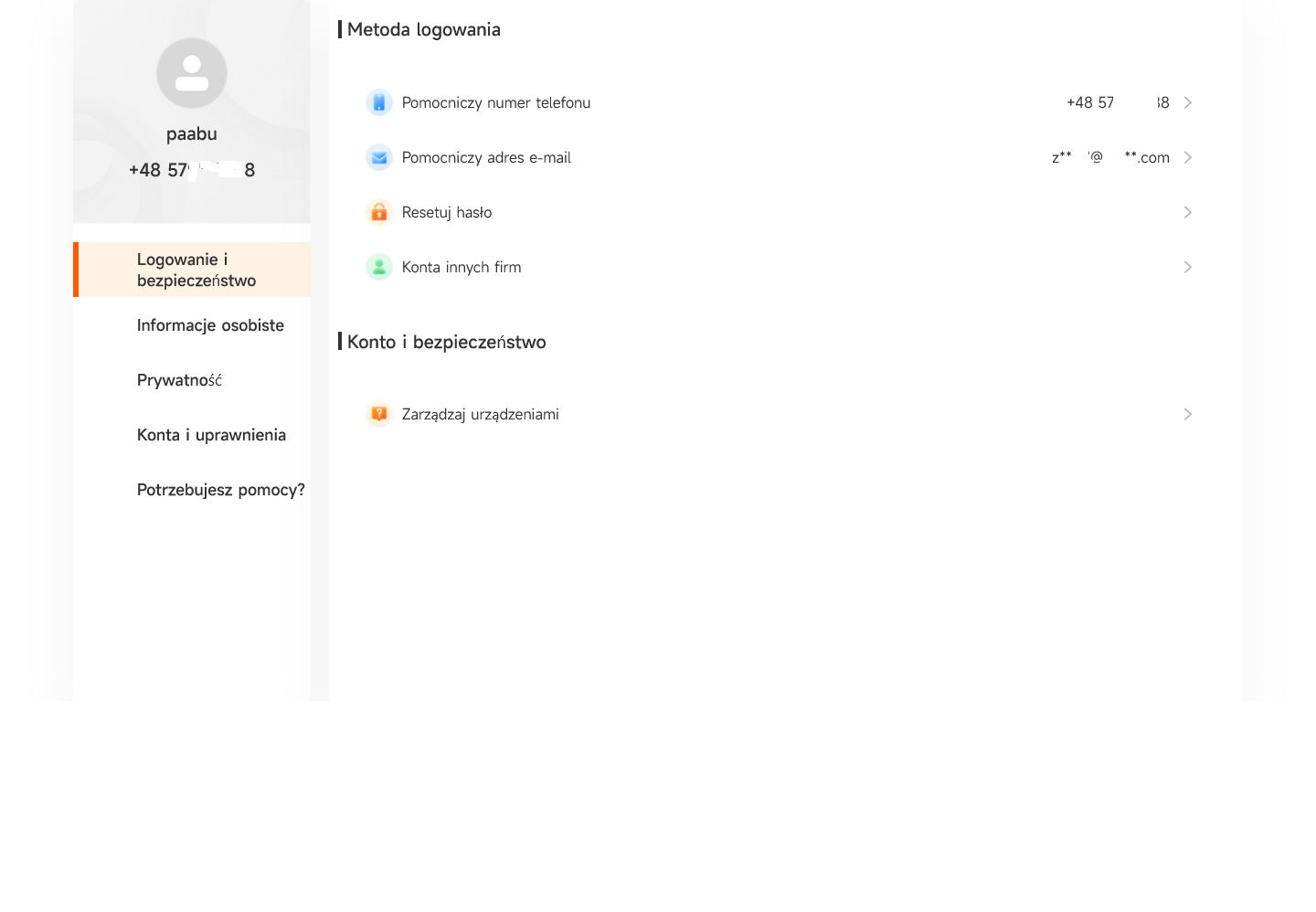1316x912 pixels.
Task: Click the Zarządzaj urządzeniami label
Action: pyautogui.click(x=480, y=414)
